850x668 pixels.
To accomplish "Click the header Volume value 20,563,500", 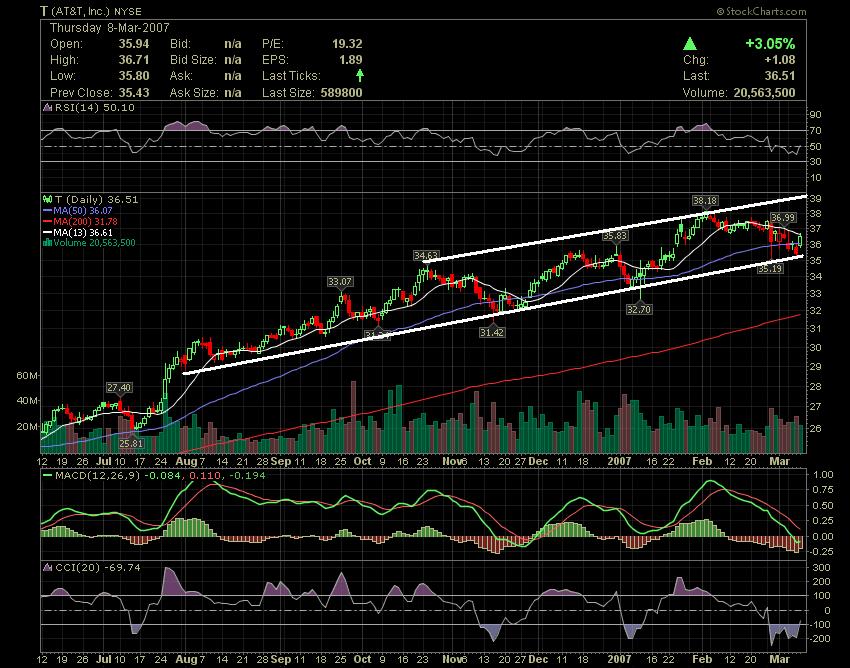I will click(764, 93).
